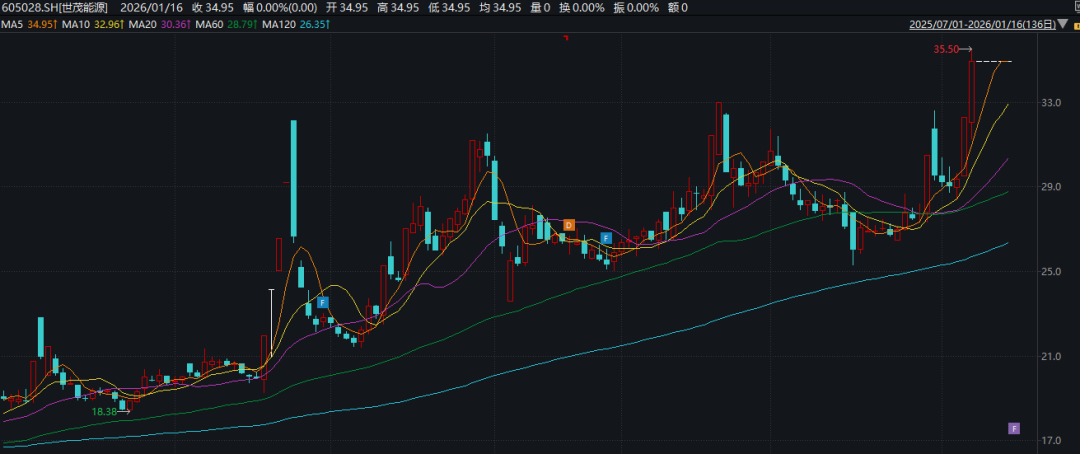Click the purple F icon in the bottom-right corner

pos(1013,428)
